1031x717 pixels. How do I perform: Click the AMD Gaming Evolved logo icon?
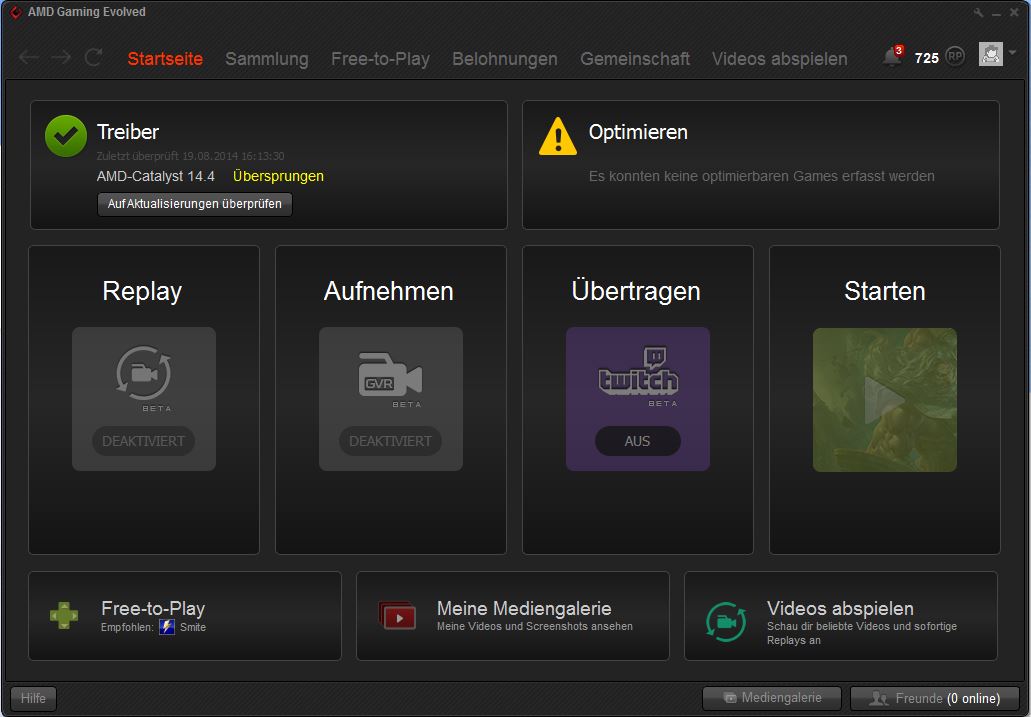(15, 12)
